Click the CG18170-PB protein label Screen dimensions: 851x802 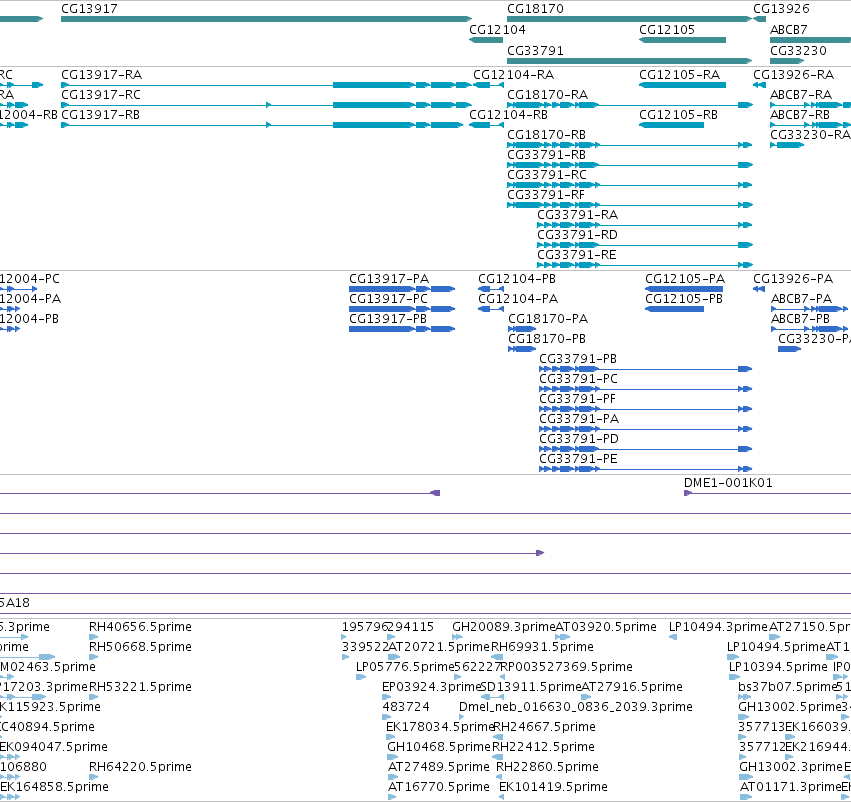tap(547, 339)
